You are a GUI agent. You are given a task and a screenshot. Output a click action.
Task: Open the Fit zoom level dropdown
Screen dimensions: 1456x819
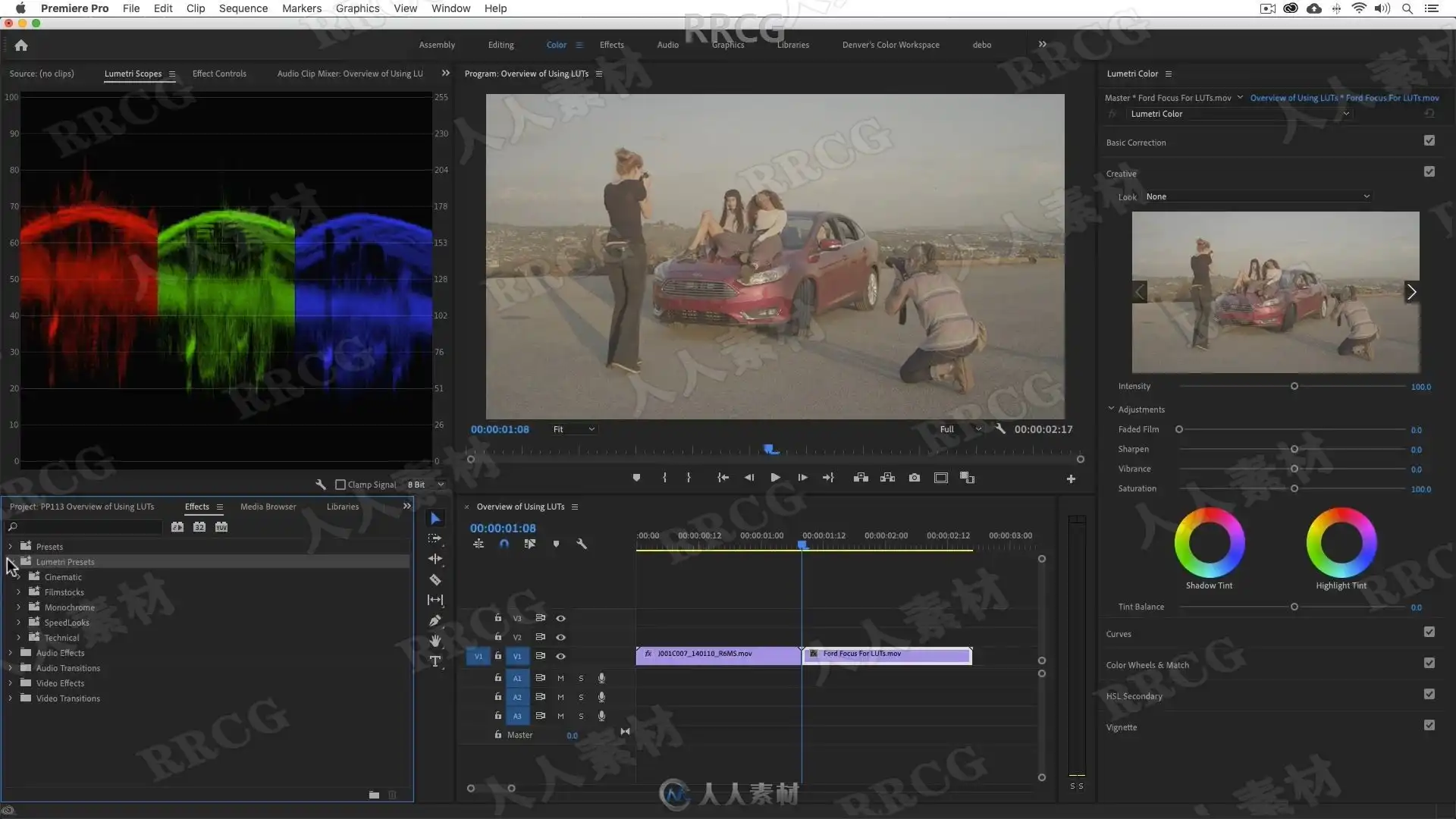[574, 429]
